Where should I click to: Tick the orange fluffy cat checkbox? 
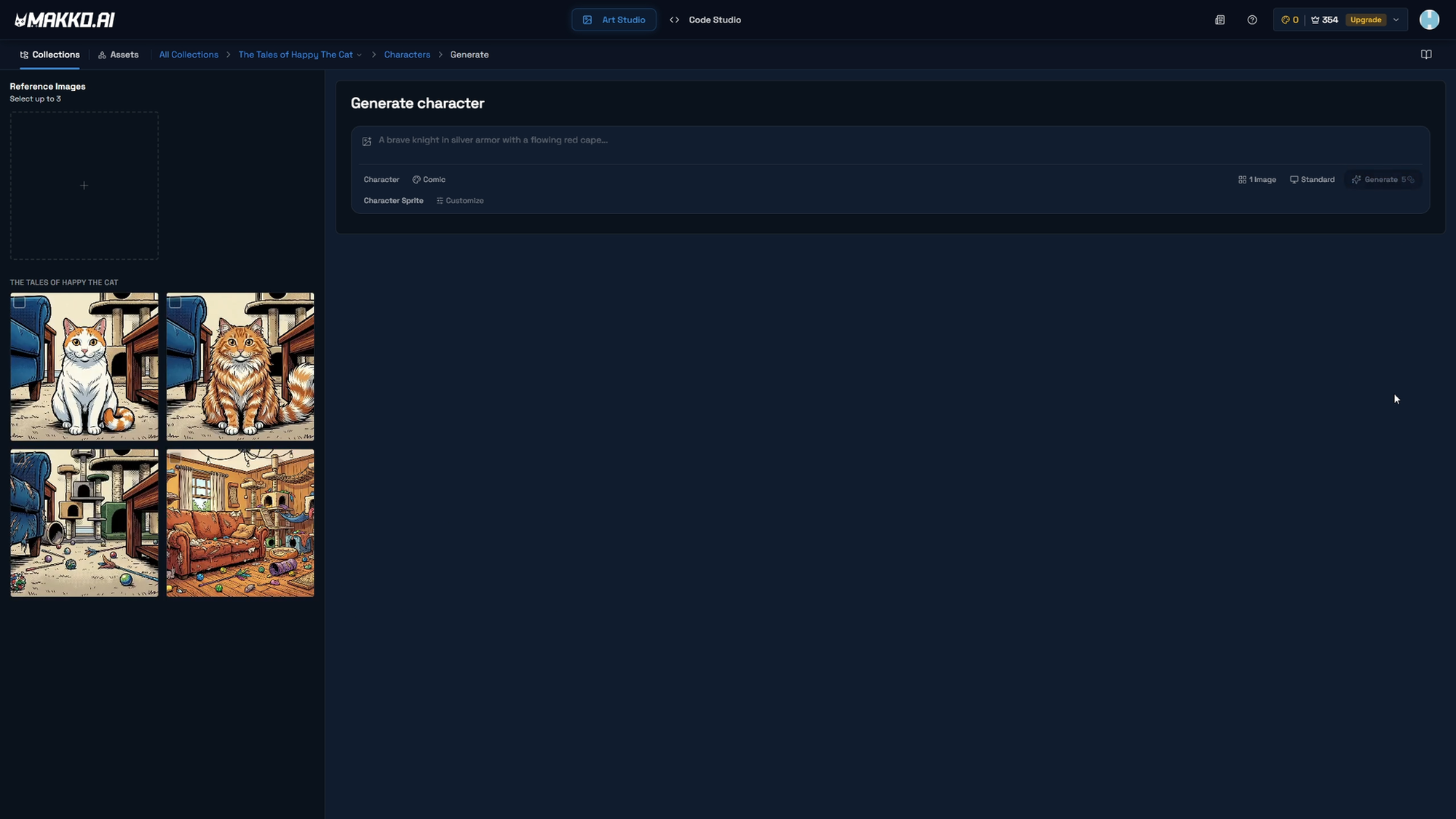click(x=175, y=302)
